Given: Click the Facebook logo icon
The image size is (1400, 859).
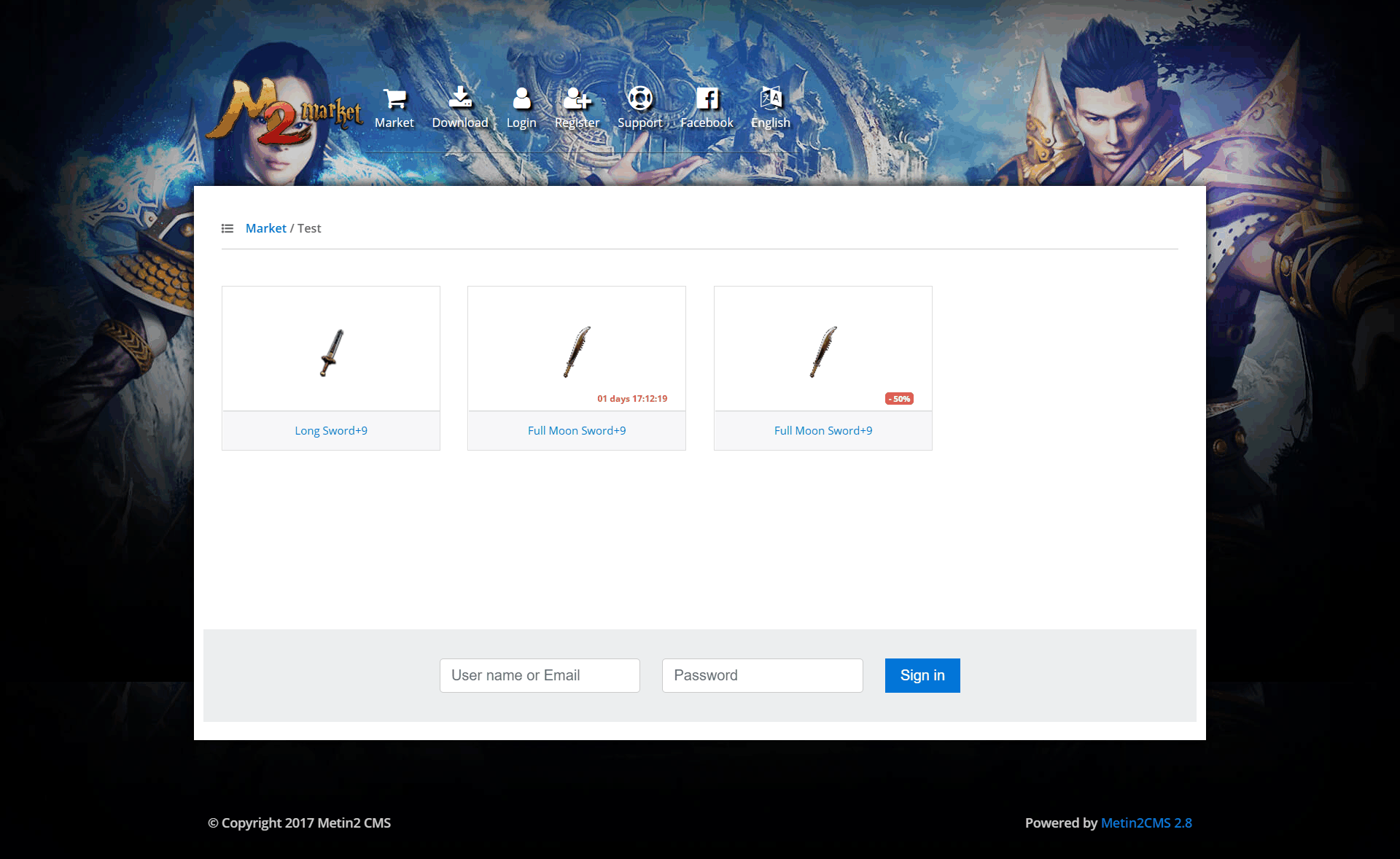Looking at the screenshot, I should 707,98.
